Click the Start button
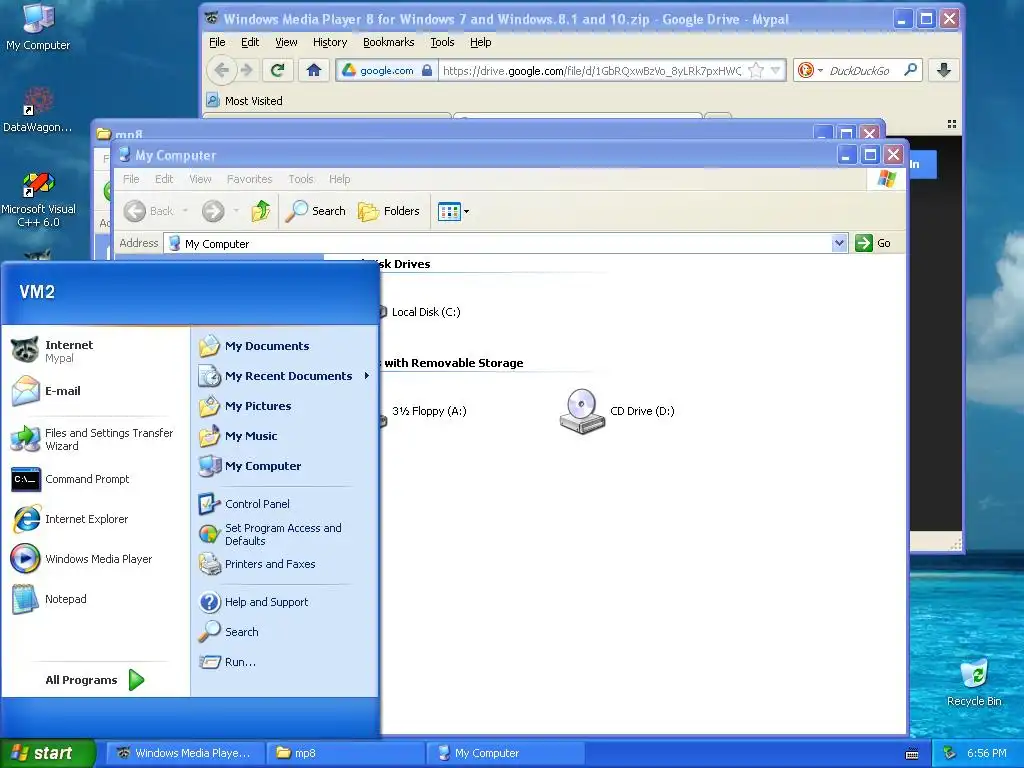The image size is (1024, 768). click(x=48, y=753)
